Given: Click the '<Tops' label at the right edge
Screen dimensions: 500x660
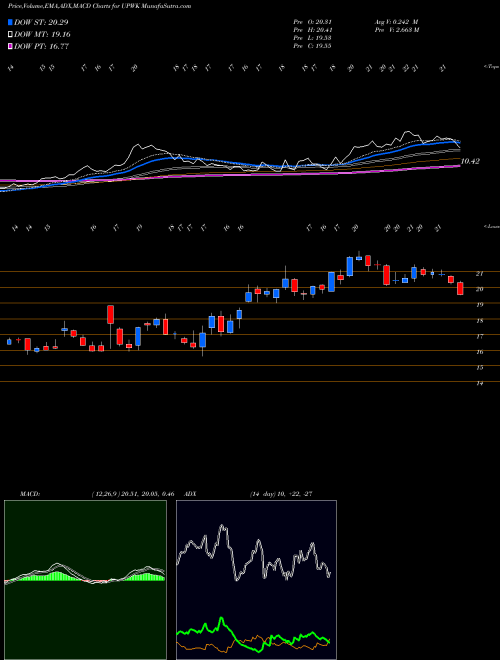Looking at the screenshot, I should pyautogui.click(x=491, y=67).
